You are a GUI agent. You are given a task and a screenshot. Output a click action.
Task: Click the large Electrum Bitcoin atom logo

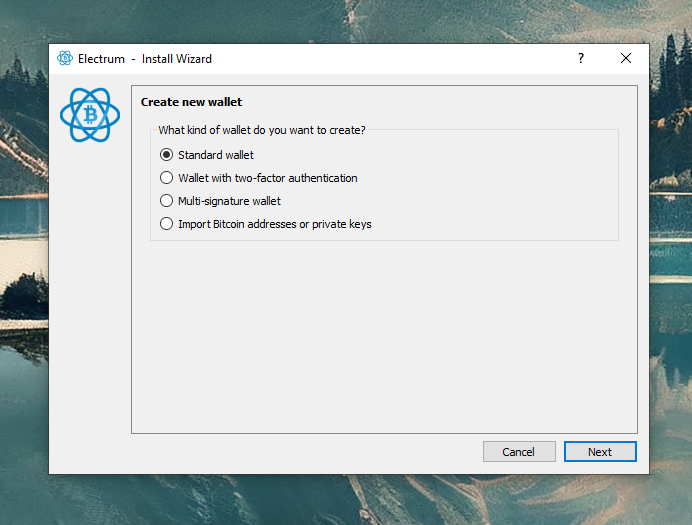coord(90,115)
